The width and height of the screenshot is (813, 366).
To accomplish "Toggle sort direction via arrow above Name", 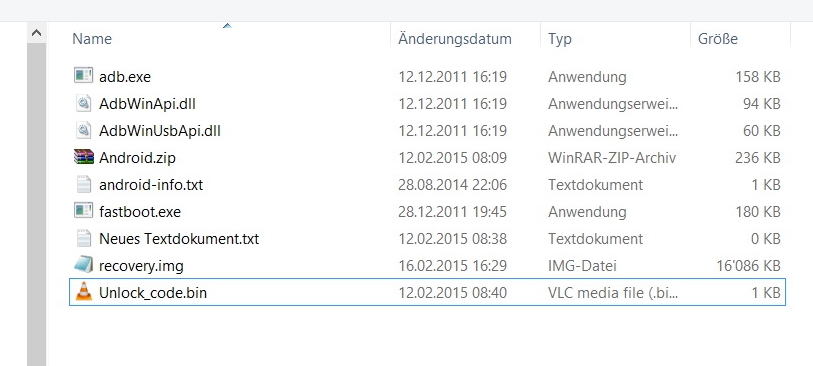I will (227, 25).
